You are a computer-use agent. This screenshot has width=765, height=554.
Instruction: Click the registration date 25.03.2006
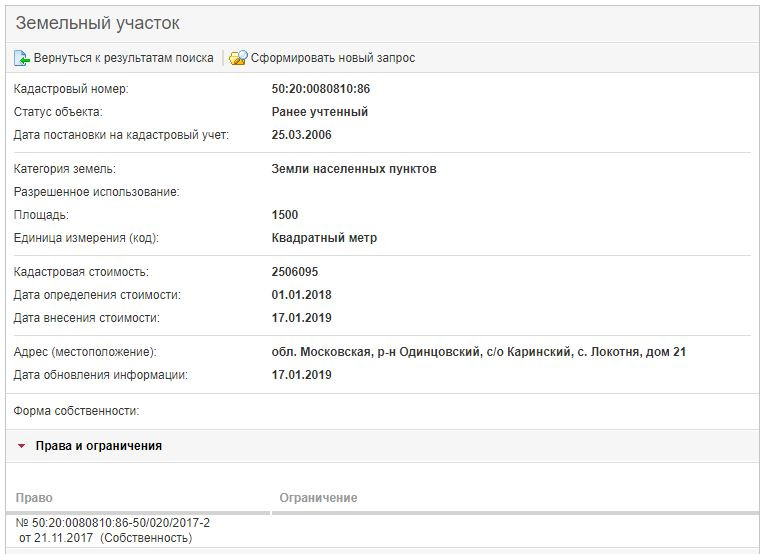pos(302,135)
